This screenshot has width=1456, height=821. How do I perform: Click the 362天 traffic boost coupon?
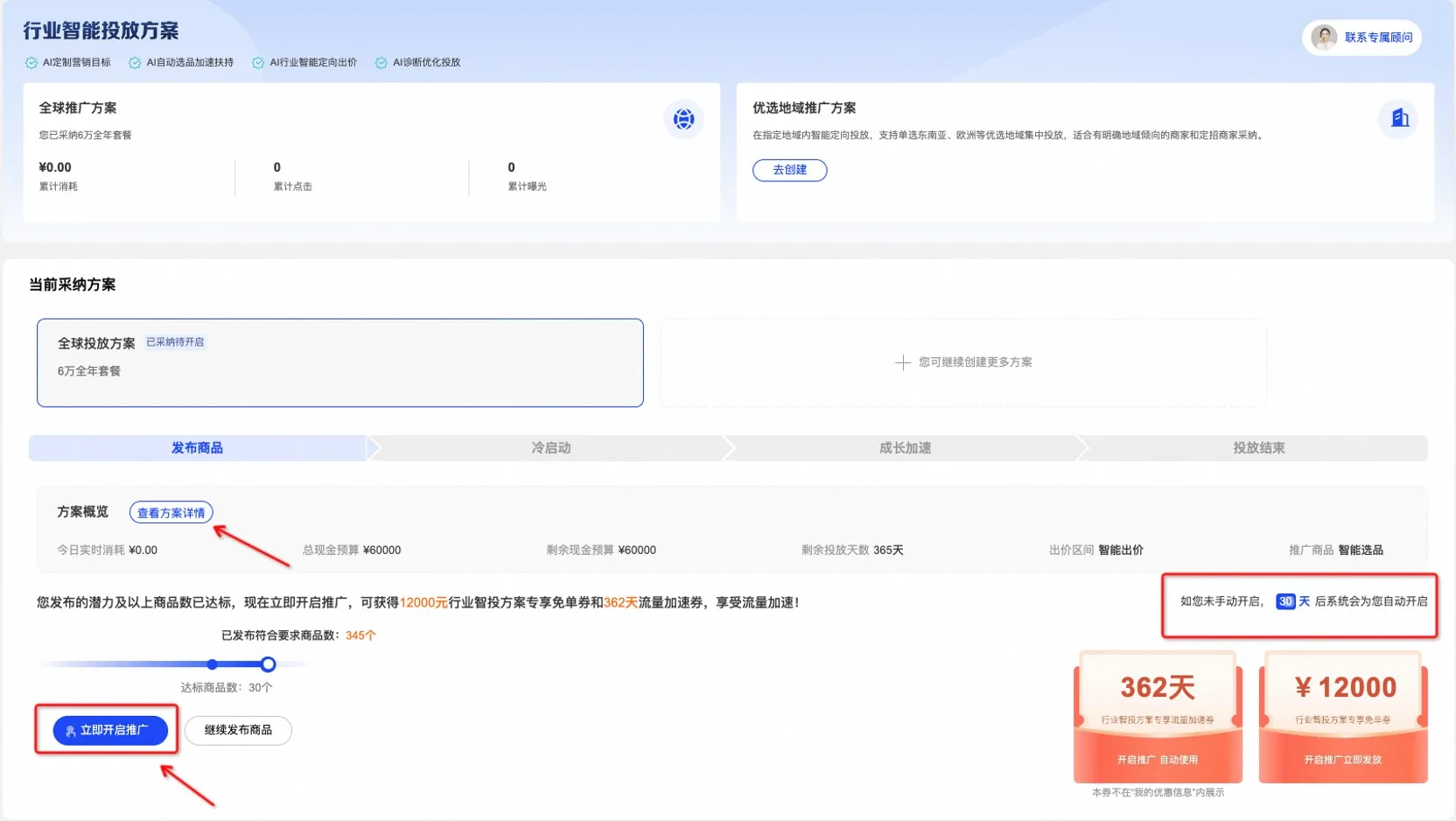(1158, 717)
